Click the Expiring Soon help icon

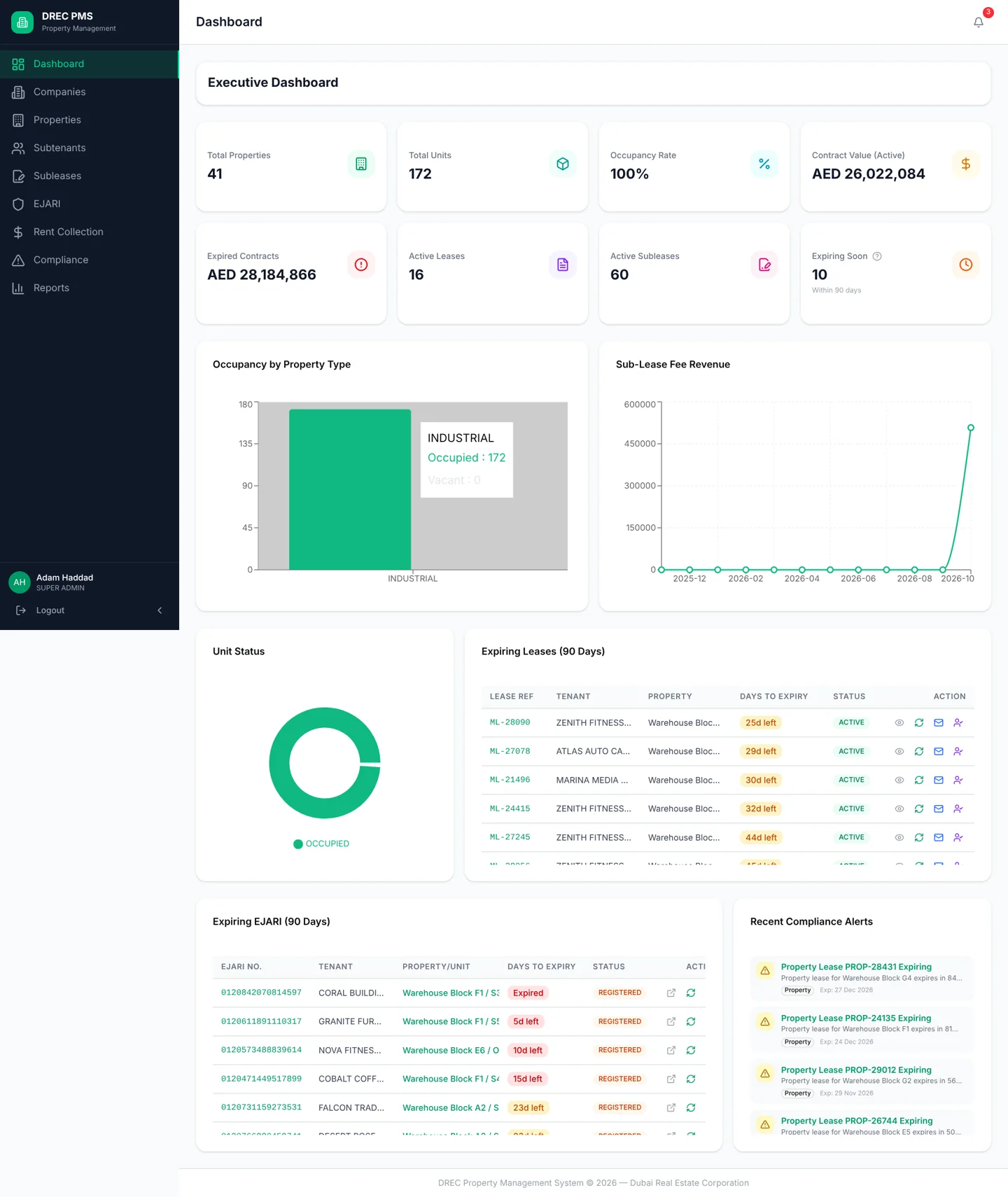coord(877,256)
